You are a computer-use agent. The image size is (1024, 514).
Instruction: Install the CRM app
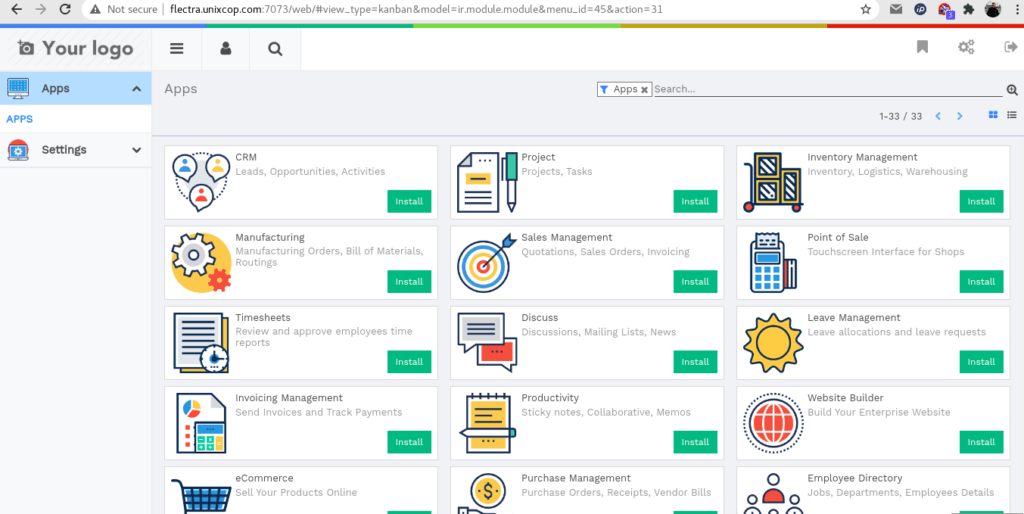pyautogui.click(x=409, y=201)
